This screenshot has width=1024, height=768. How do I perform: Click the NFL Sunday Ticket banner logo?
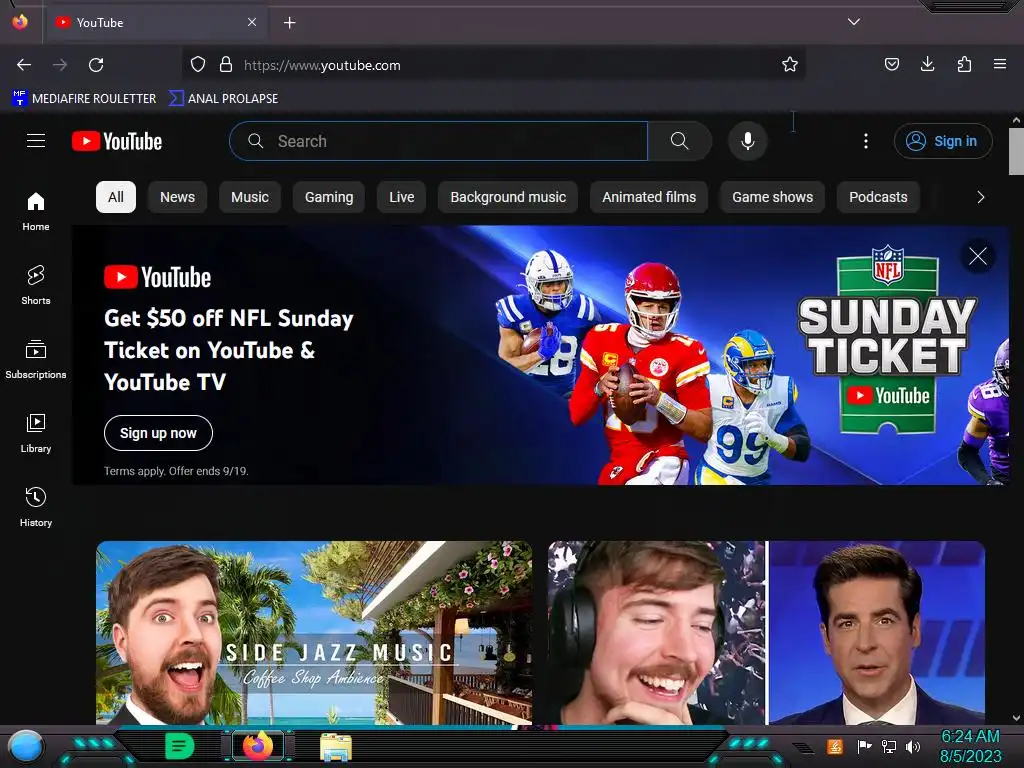tap(888, 340)
